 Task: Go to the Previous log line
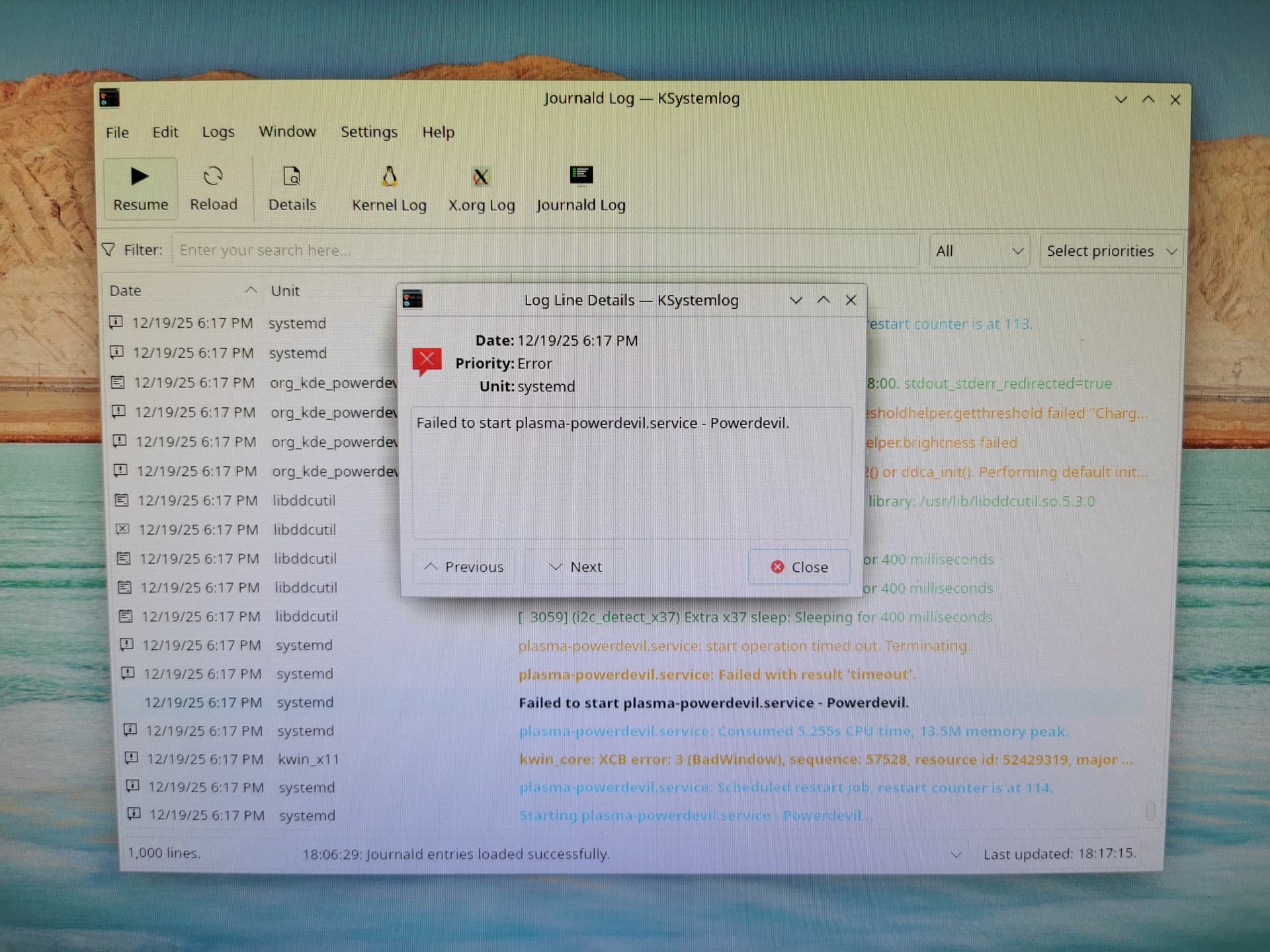click(464, 567)
